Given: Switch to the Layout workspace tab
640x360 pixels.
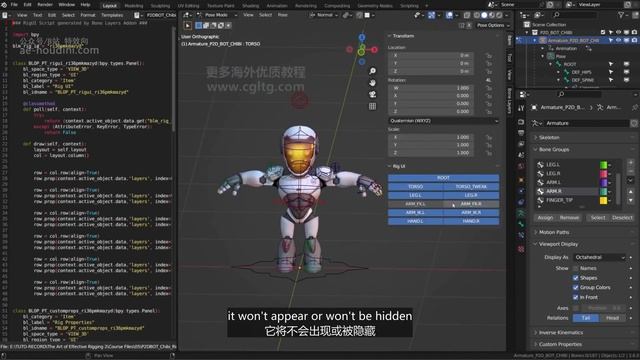Looking at the screenshot, I should point(109,6).
